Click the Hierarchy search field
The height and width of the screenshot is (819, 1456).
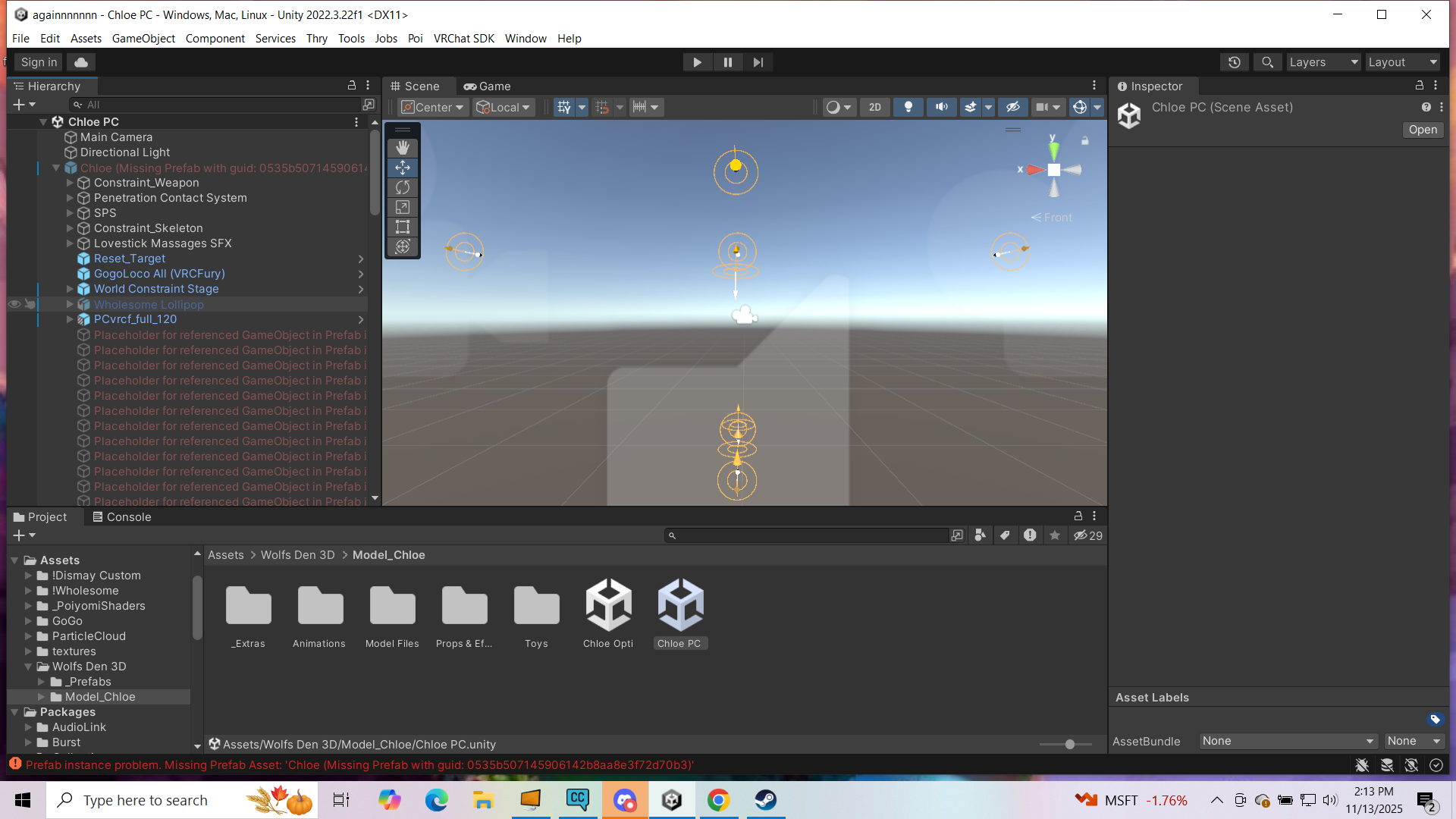coord(216,105)
